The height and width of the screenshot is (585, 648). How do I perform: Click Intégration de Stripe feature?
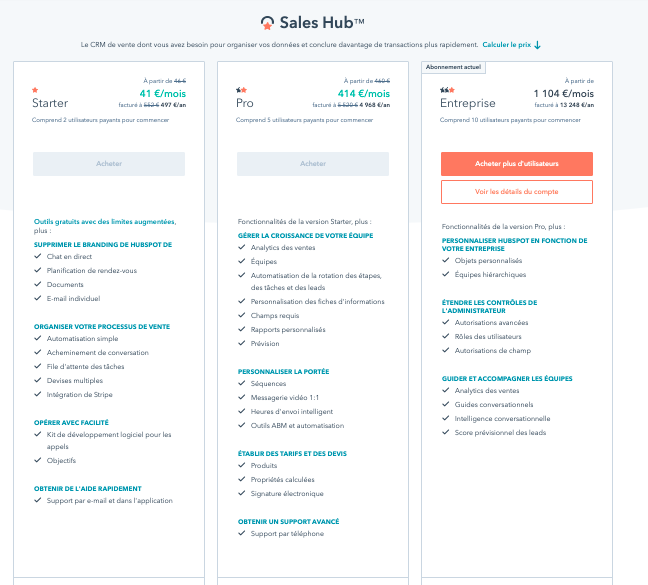click(x=79, y=395)
